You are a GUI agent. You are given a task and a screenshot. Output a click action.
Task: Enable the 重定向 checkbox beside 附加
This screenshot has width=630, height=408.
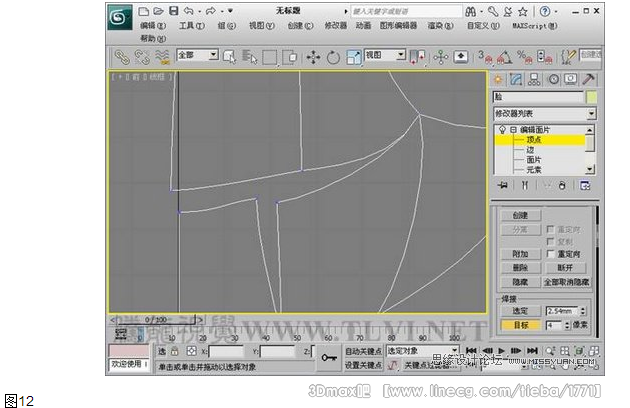point(550,254)
